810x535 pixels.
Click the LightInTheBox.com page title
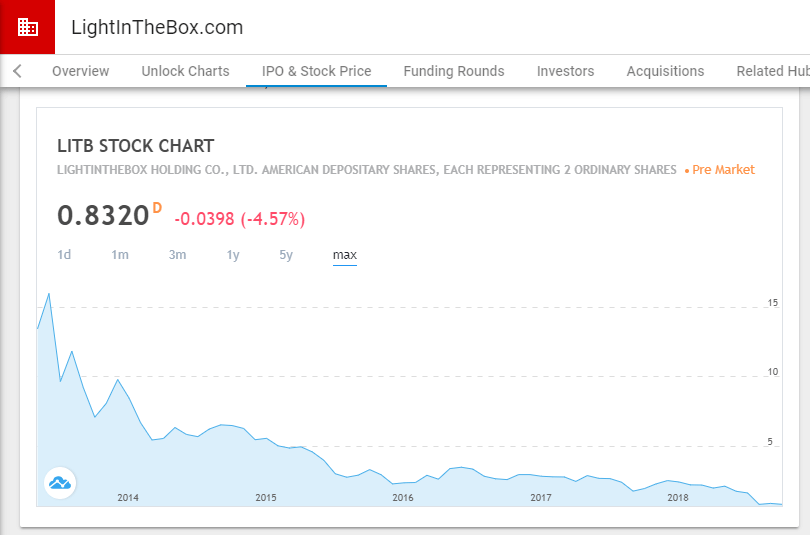157,27
